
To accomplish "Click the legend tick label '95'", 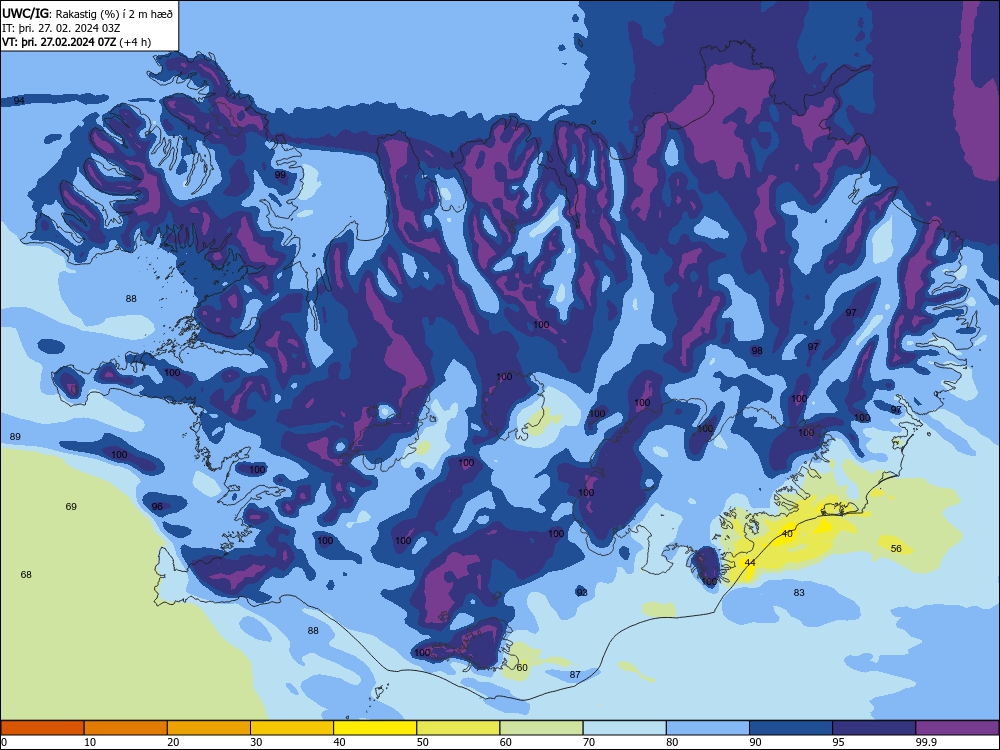I will click(839, 742).
